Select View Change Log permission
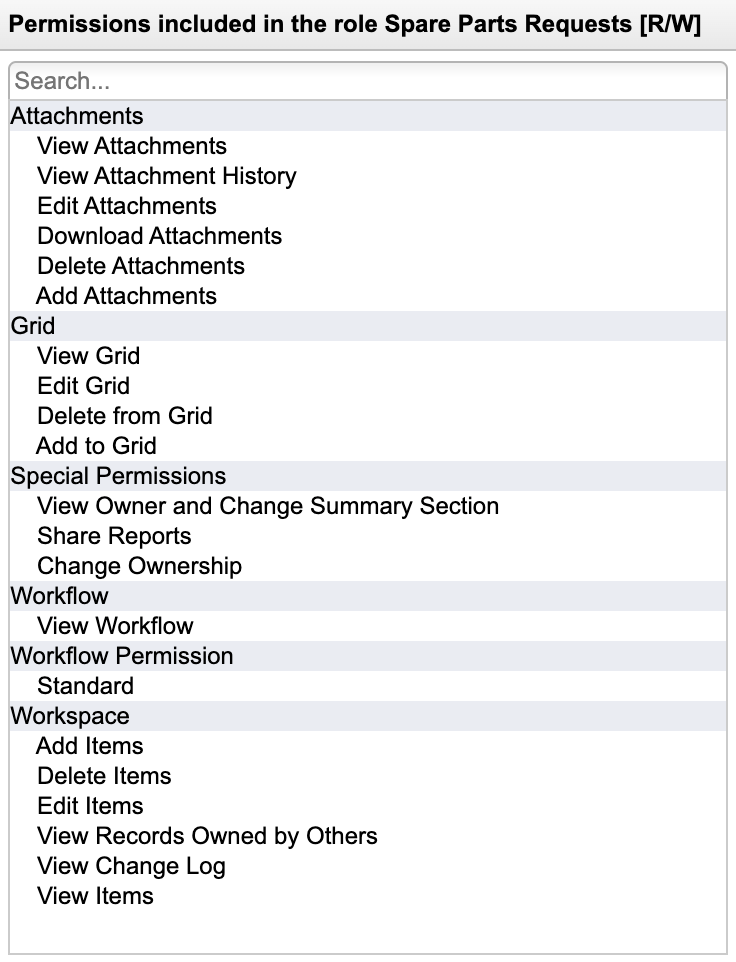 pos(131,866)
